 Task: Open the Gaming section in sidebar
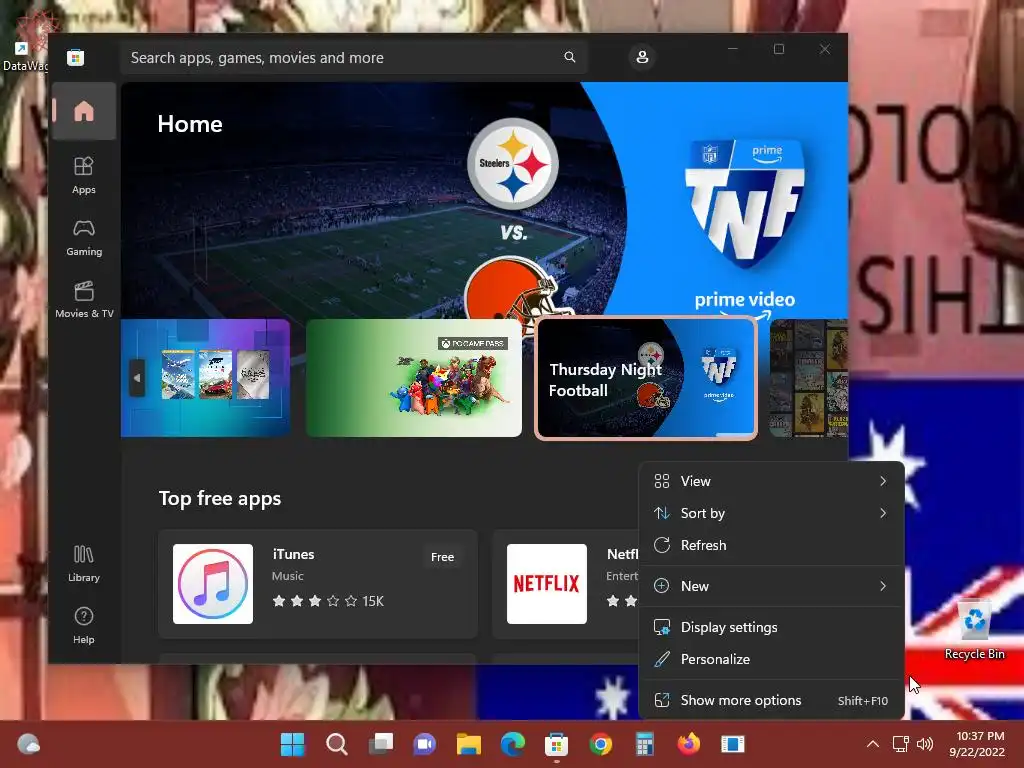coord(84,237)
